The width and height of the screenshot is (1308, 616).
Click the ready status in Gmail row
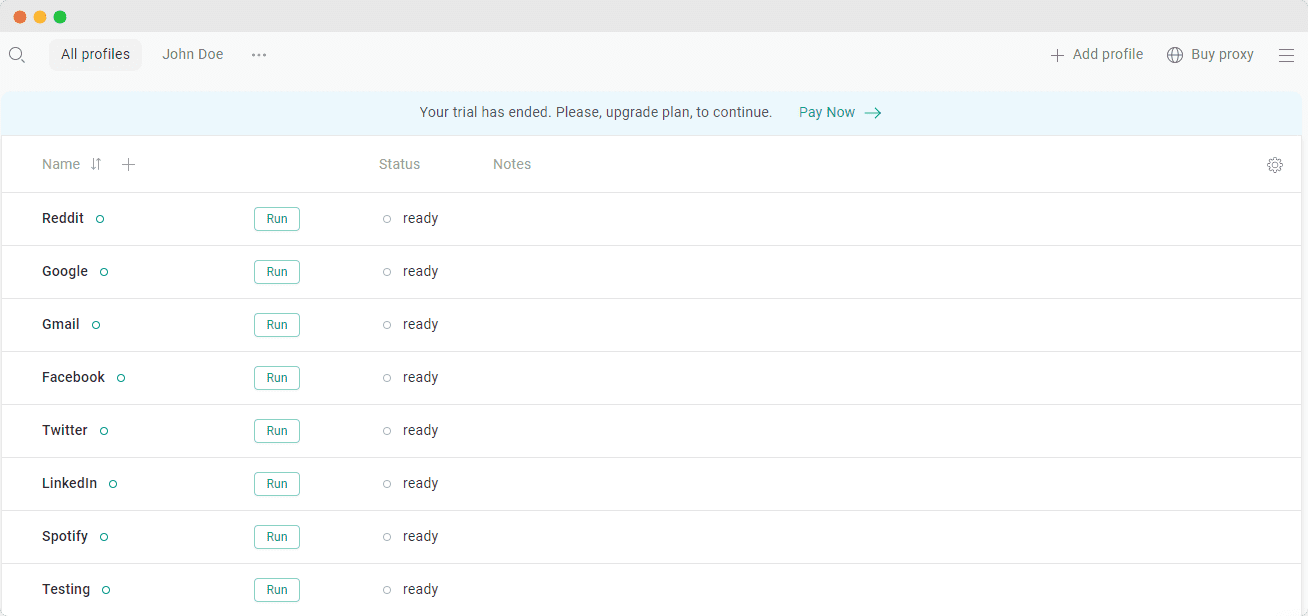[420, 324]
